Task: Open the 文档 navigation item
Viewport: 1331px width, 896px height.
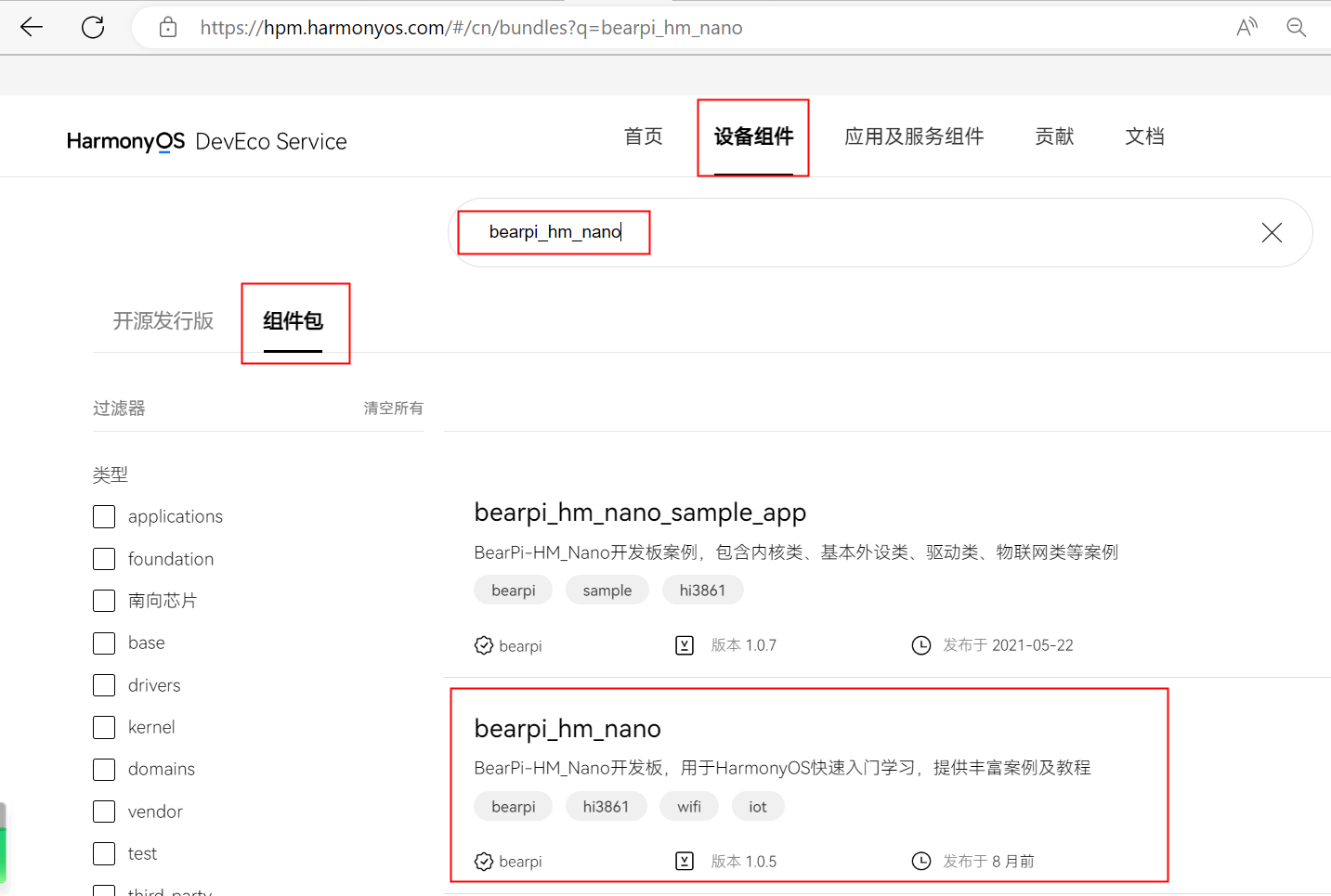Action: [1144, 136]
